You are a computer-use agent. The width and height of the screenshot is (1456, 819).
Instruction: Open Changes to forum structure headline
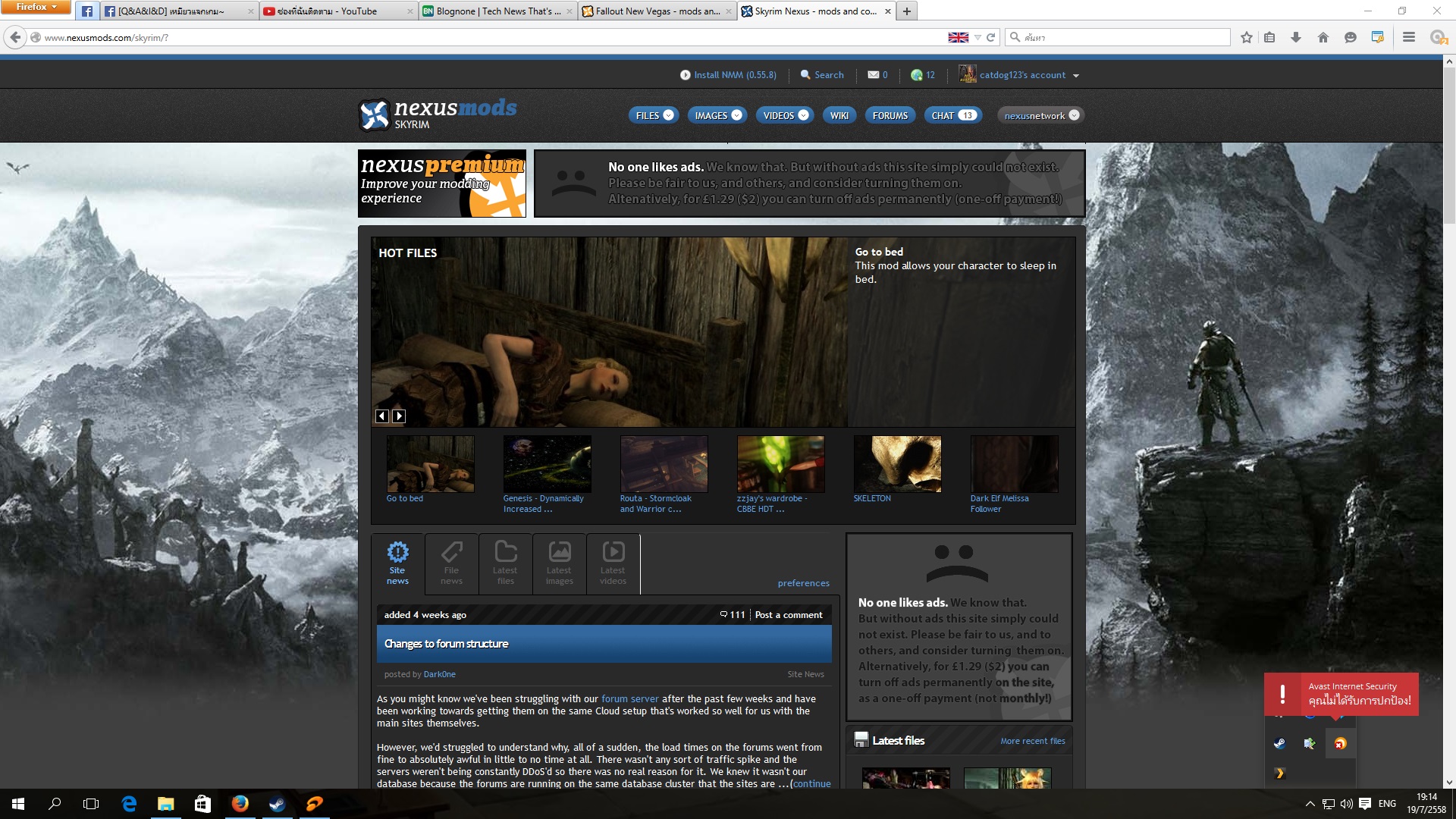coord(446,644)
